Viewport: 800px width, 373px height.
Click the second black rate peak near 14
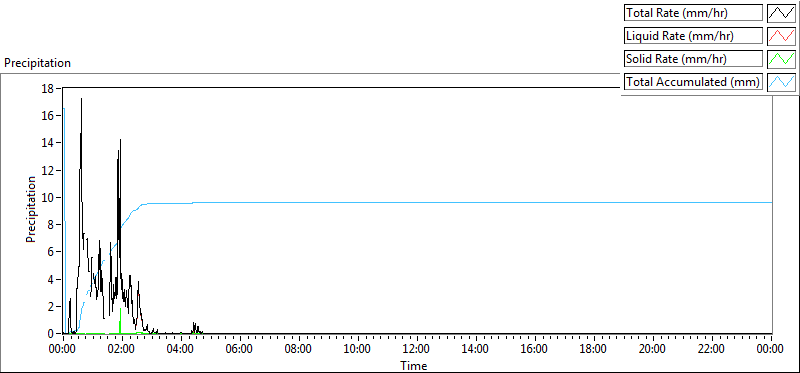pyautogui.click(x=120, y=140)
